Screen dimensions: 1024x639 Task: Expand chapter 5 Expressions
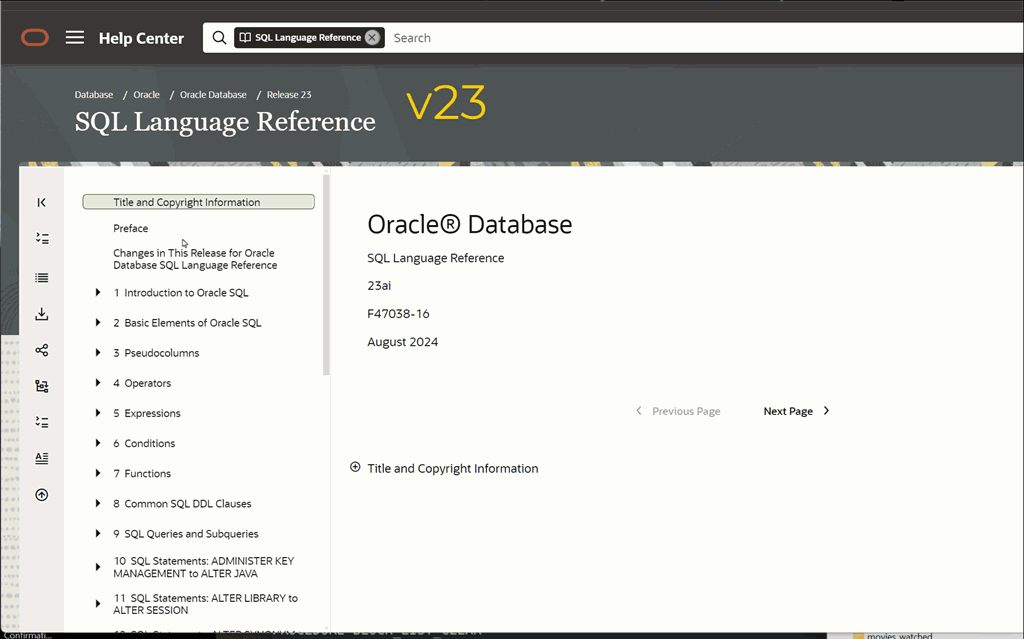[98, 412]
